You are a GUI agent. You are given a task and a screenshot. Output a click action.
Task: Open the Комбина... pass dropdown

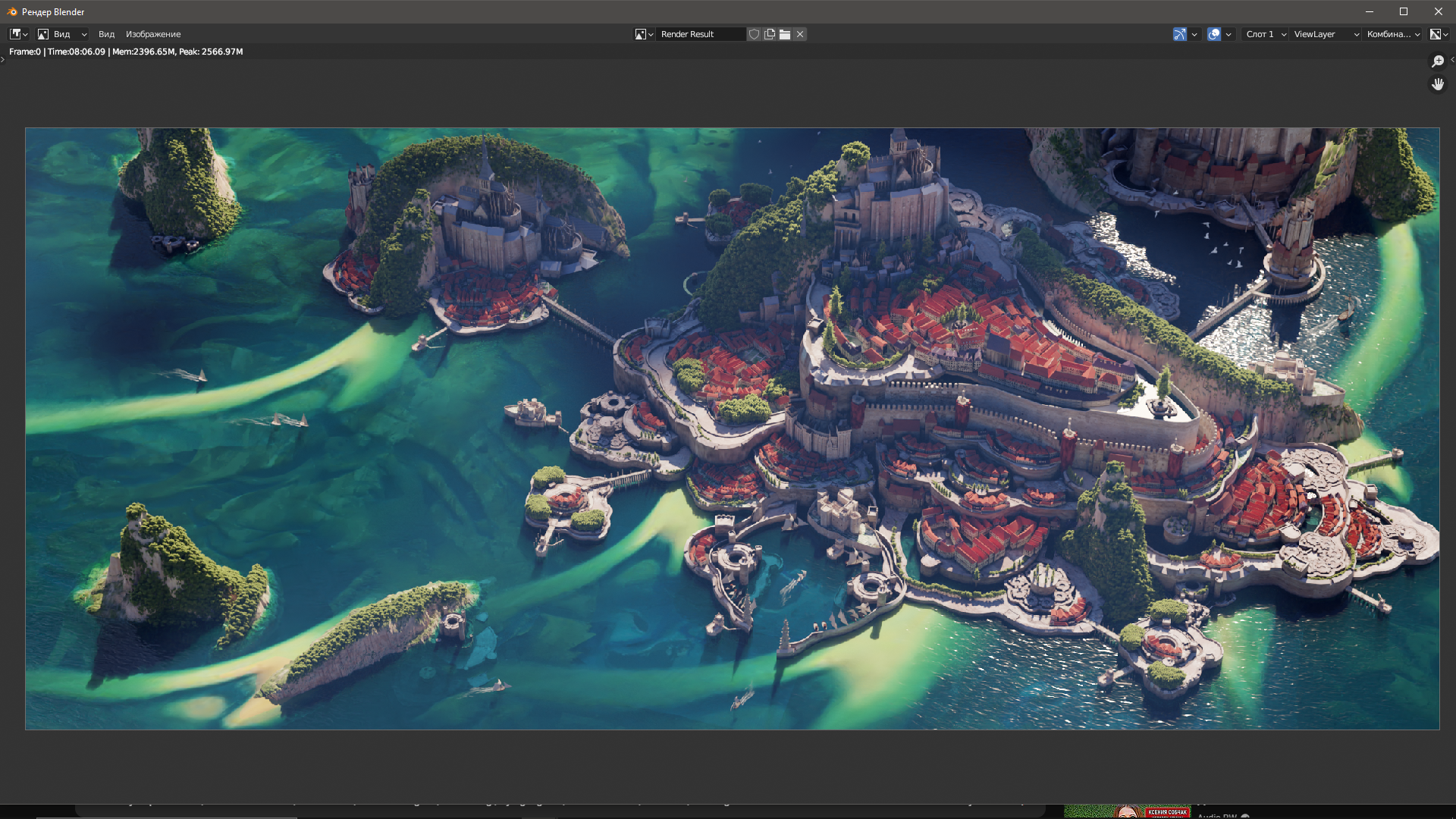click(x=1393, y=34)
